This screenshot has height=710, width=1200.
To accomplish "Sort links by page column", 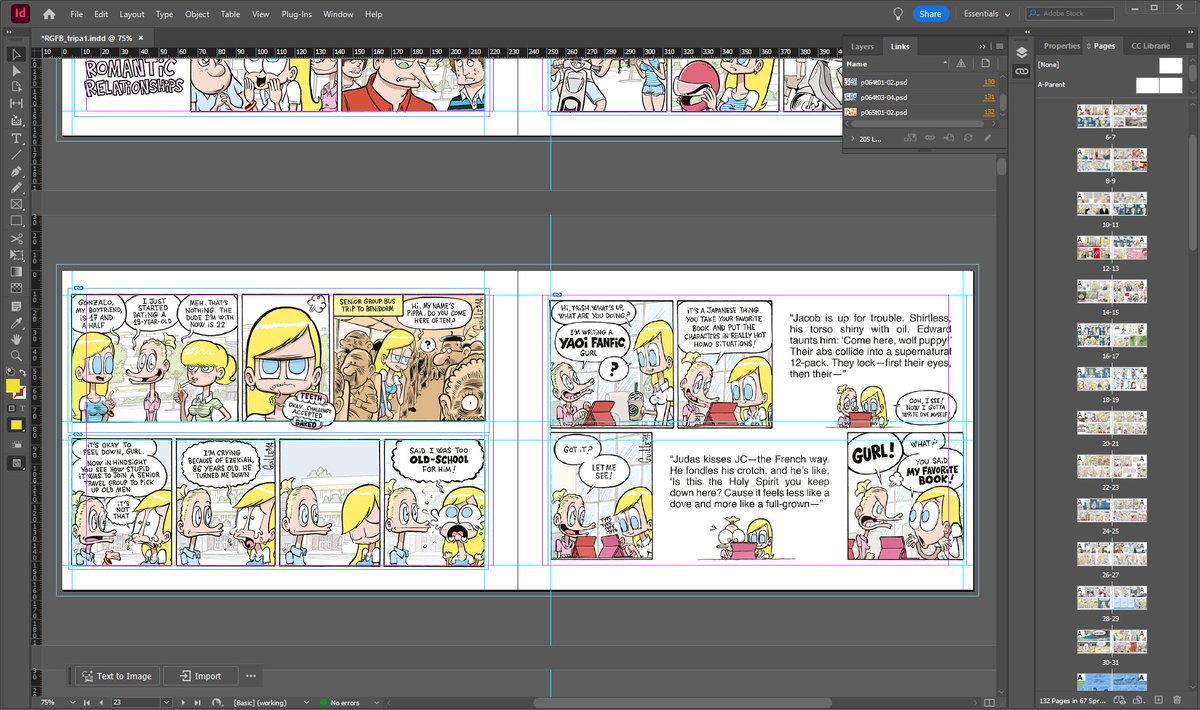I will 986,63.
